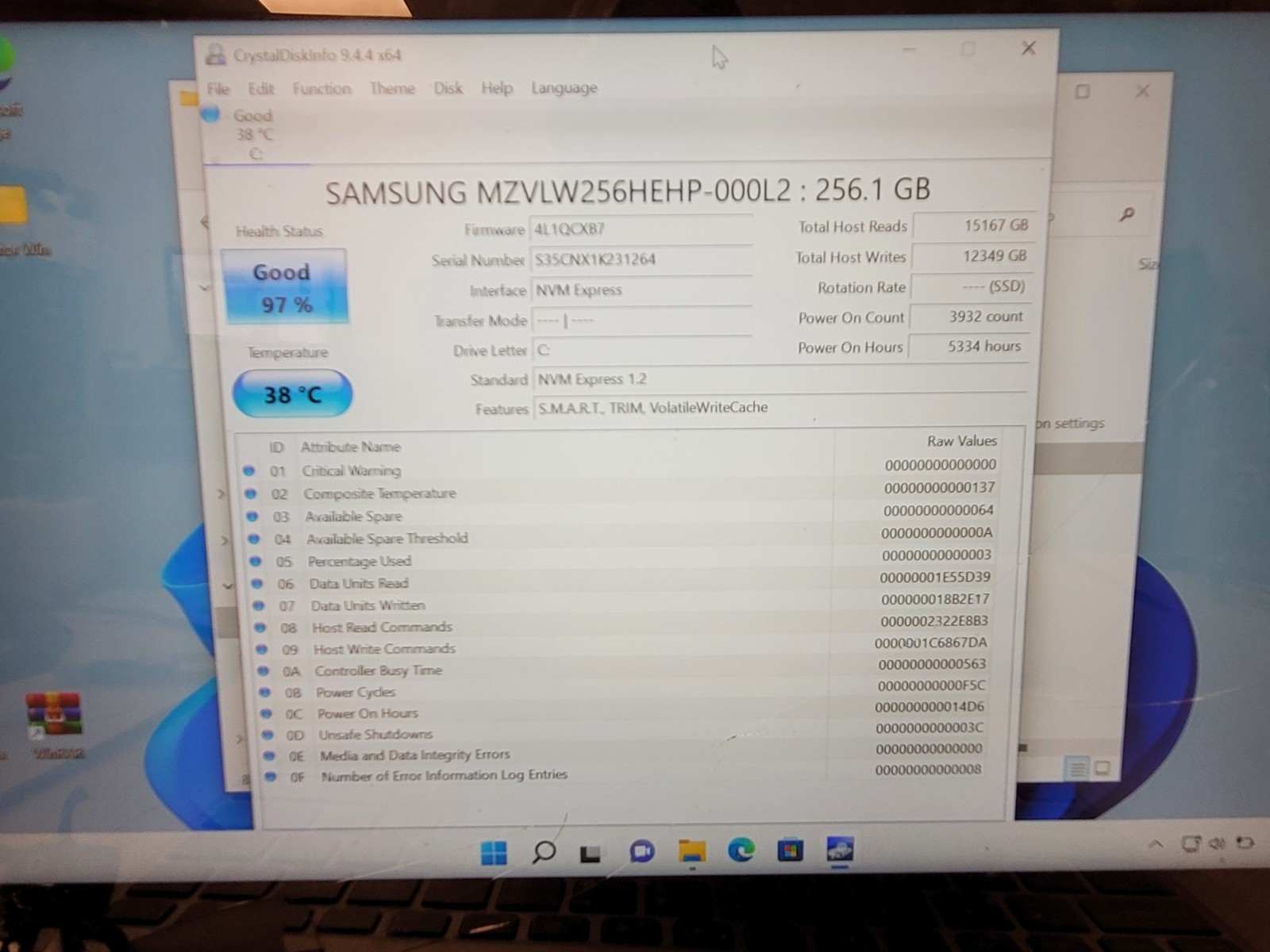Click the status dot for Power Cycles
1270x952 pixels.
point(264,692)
